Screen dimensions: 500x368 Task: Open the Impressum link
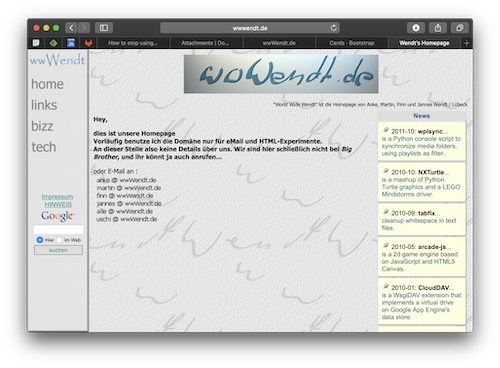(57, 197)
